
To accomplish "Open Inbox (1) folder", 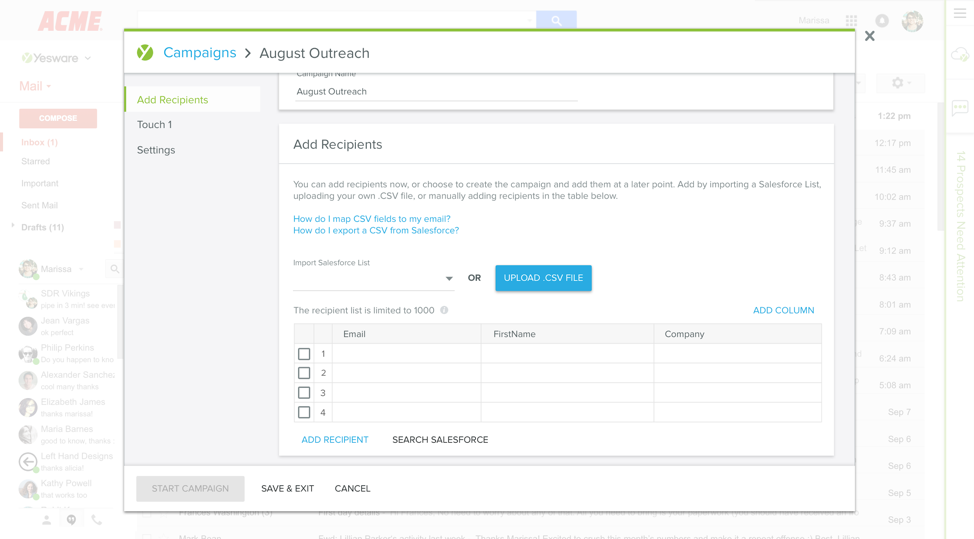I will [x=39, y=142].
